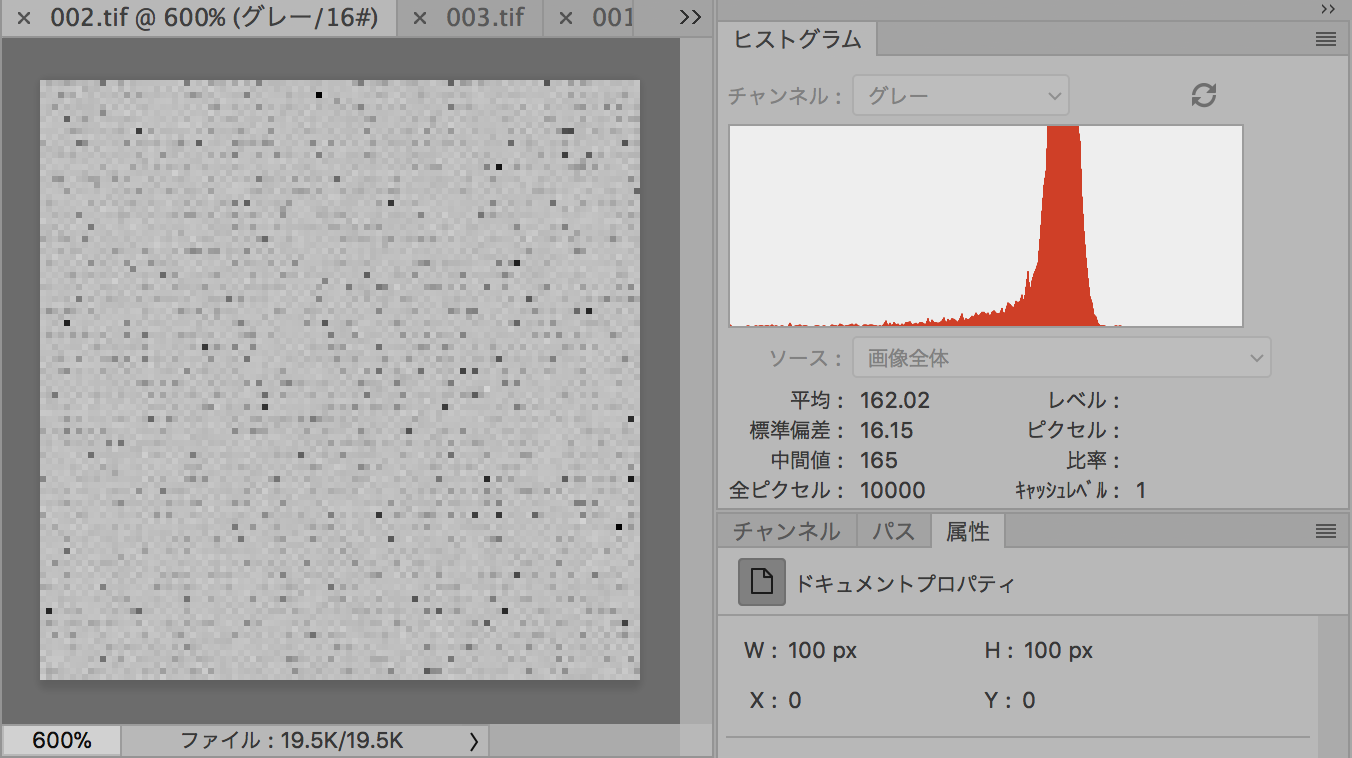Click the ドキュメントプロパティ document icon
This screenshot has width=1352, height=758.
coord(762,582)
